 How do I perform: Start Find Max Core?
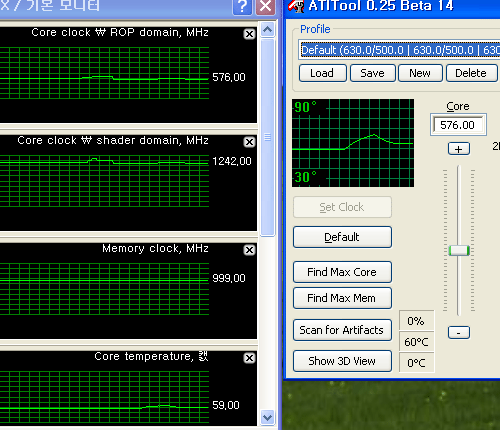point(342,272)
